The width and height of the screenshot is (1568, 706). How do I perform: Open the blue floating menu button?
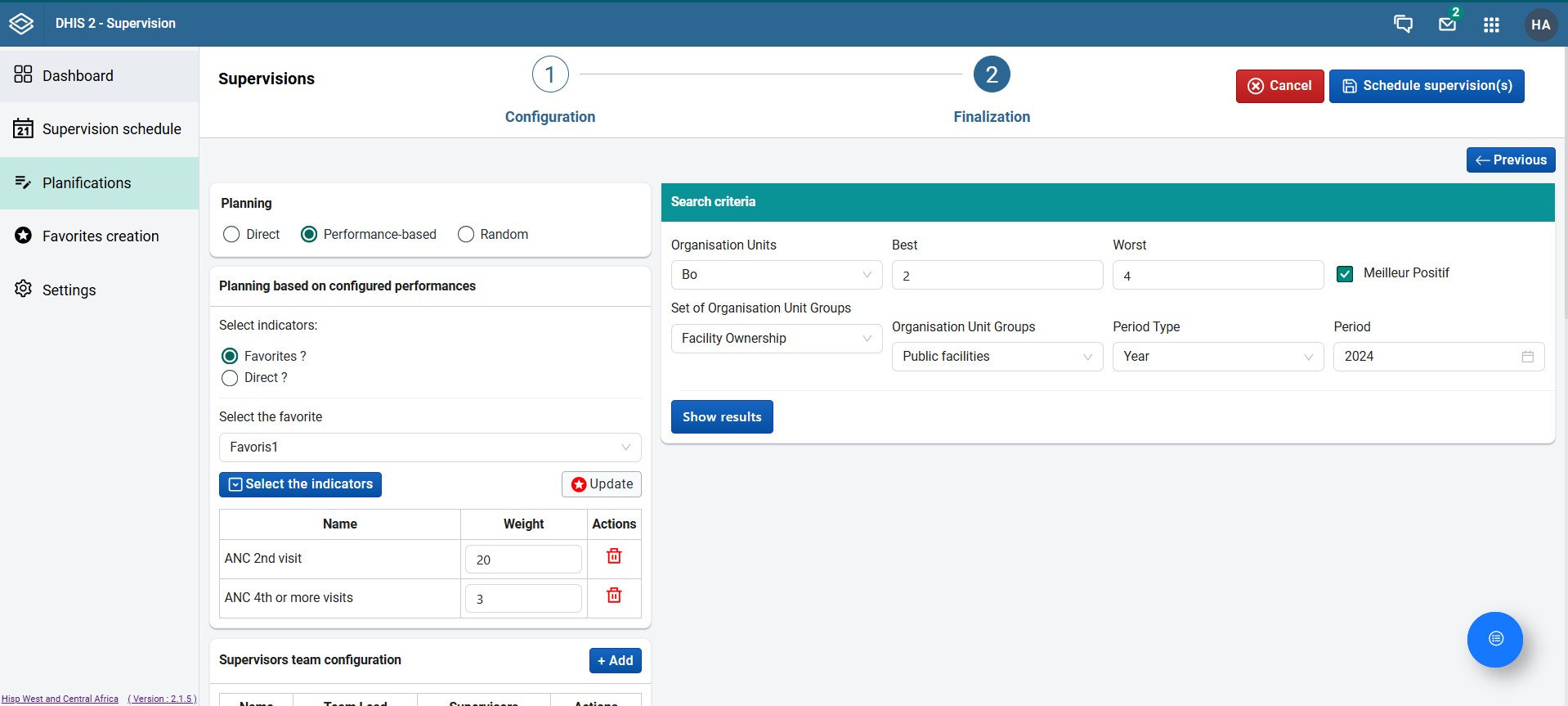tap(1495, 639)
